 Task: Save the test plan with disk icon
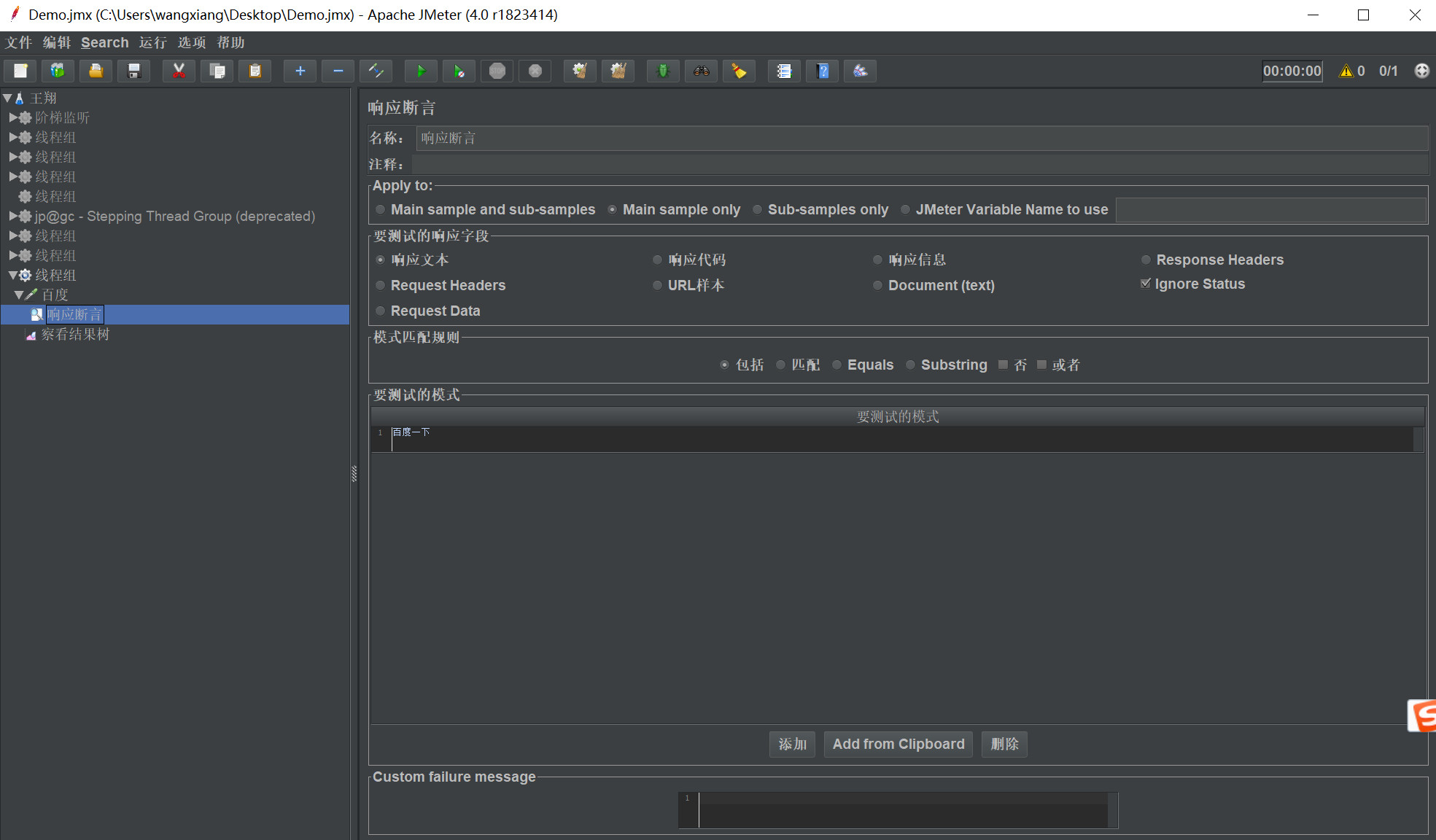133,71
